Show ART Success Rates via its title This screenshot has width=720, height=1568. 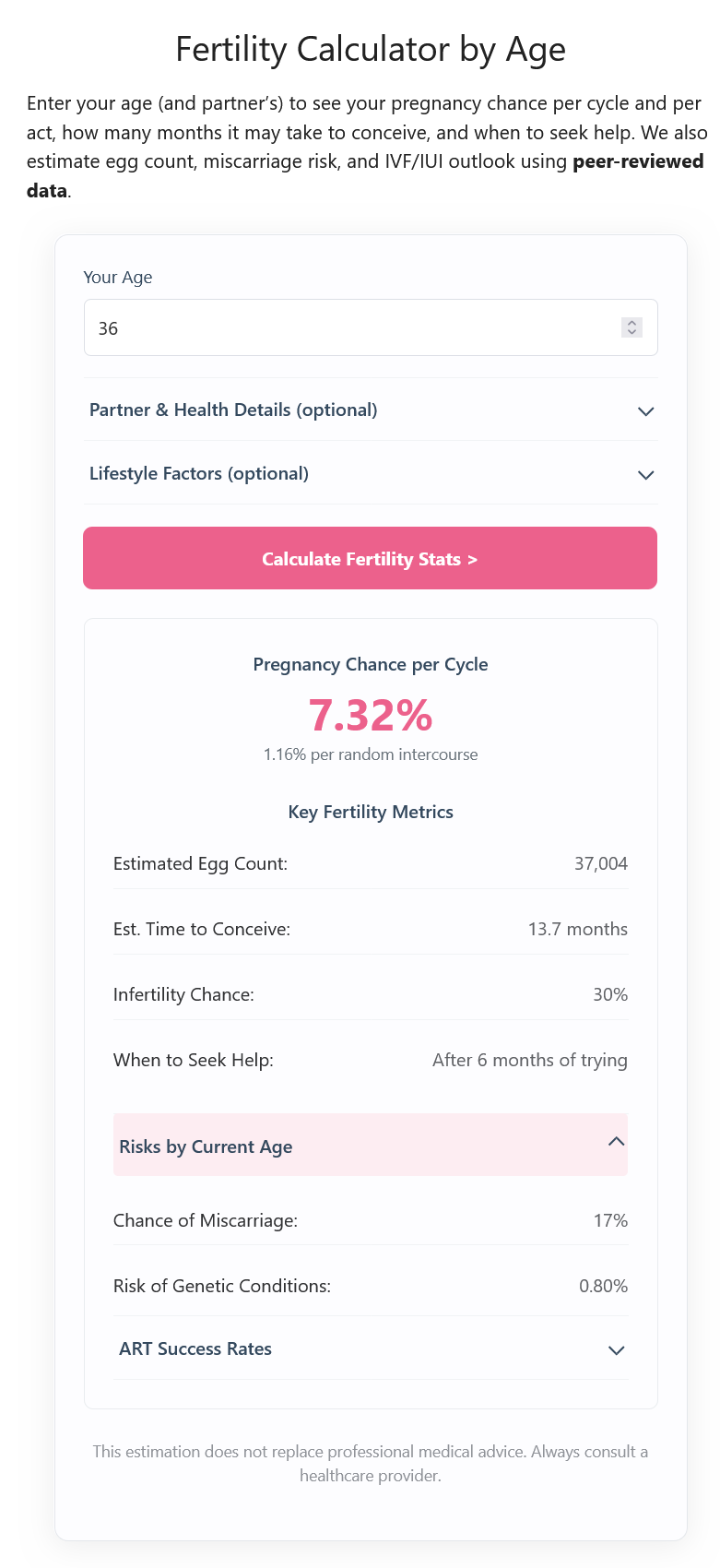click(x=195, y=1349)
